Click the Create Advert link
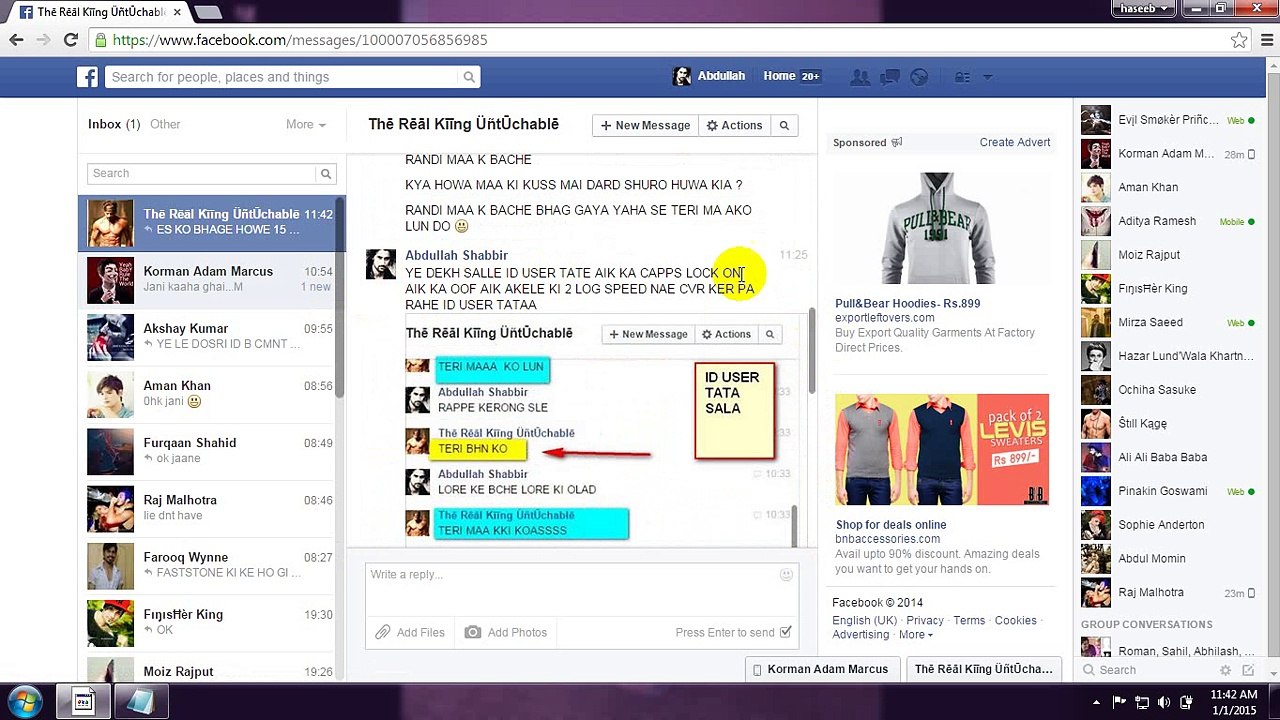The width and height of the screenshot is (1280, 720). 1015,142
